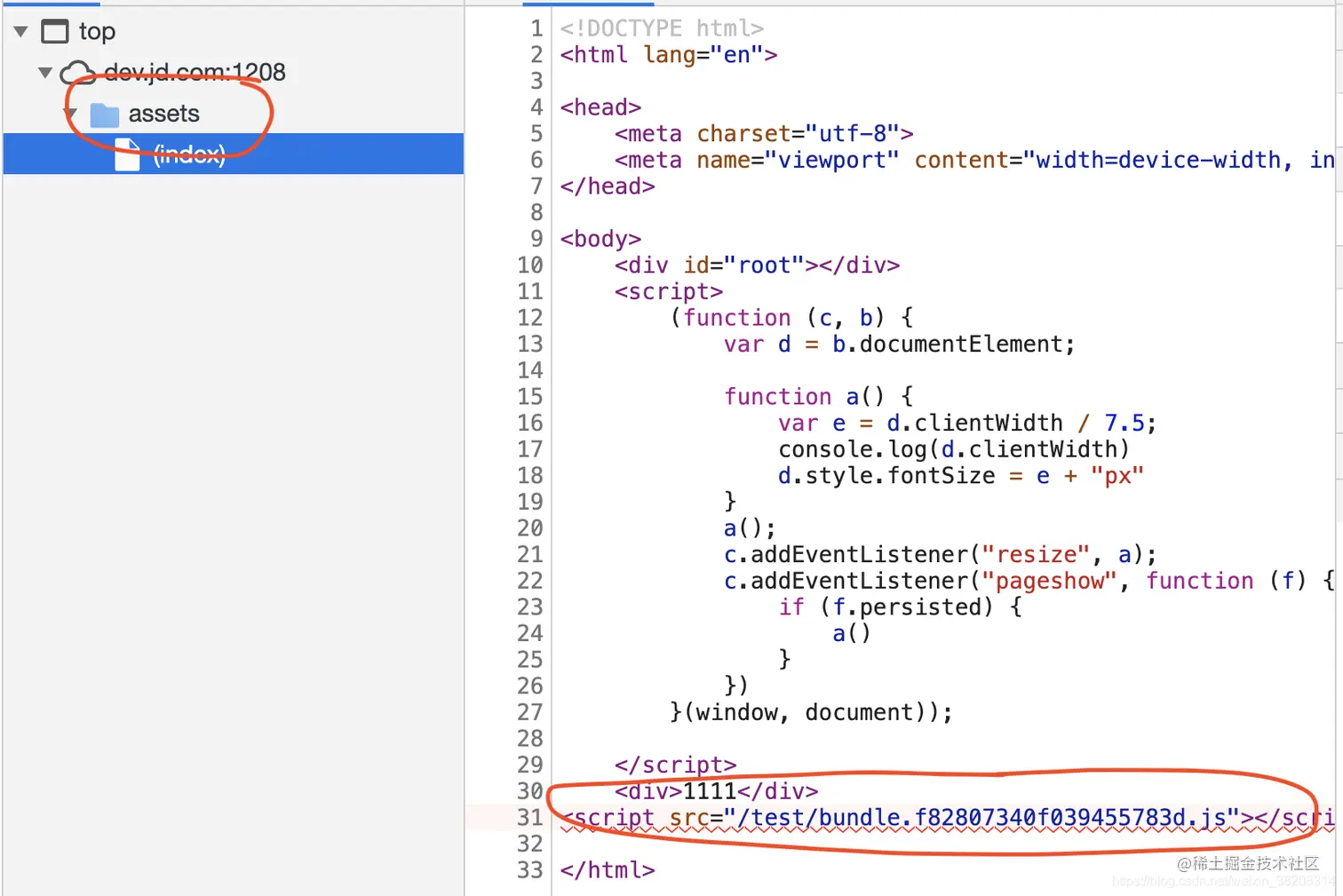Click the opening <body> tag
Image resolution: width=1343 pixels, height=896 pixels.
pos(600,239)
